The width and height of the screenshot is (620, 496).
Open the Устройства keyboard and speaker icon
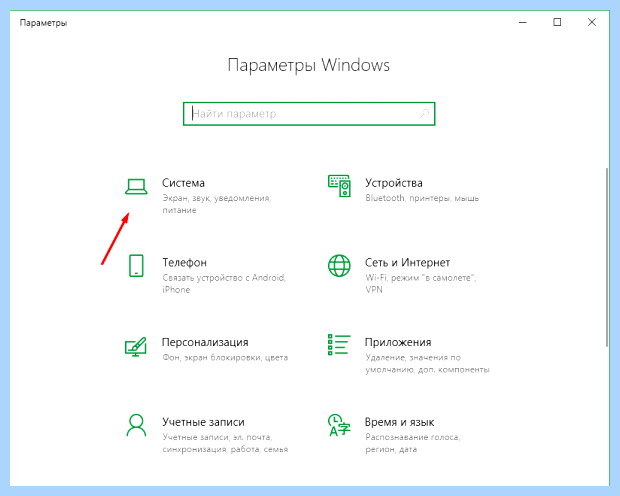(x=339, y=186)
